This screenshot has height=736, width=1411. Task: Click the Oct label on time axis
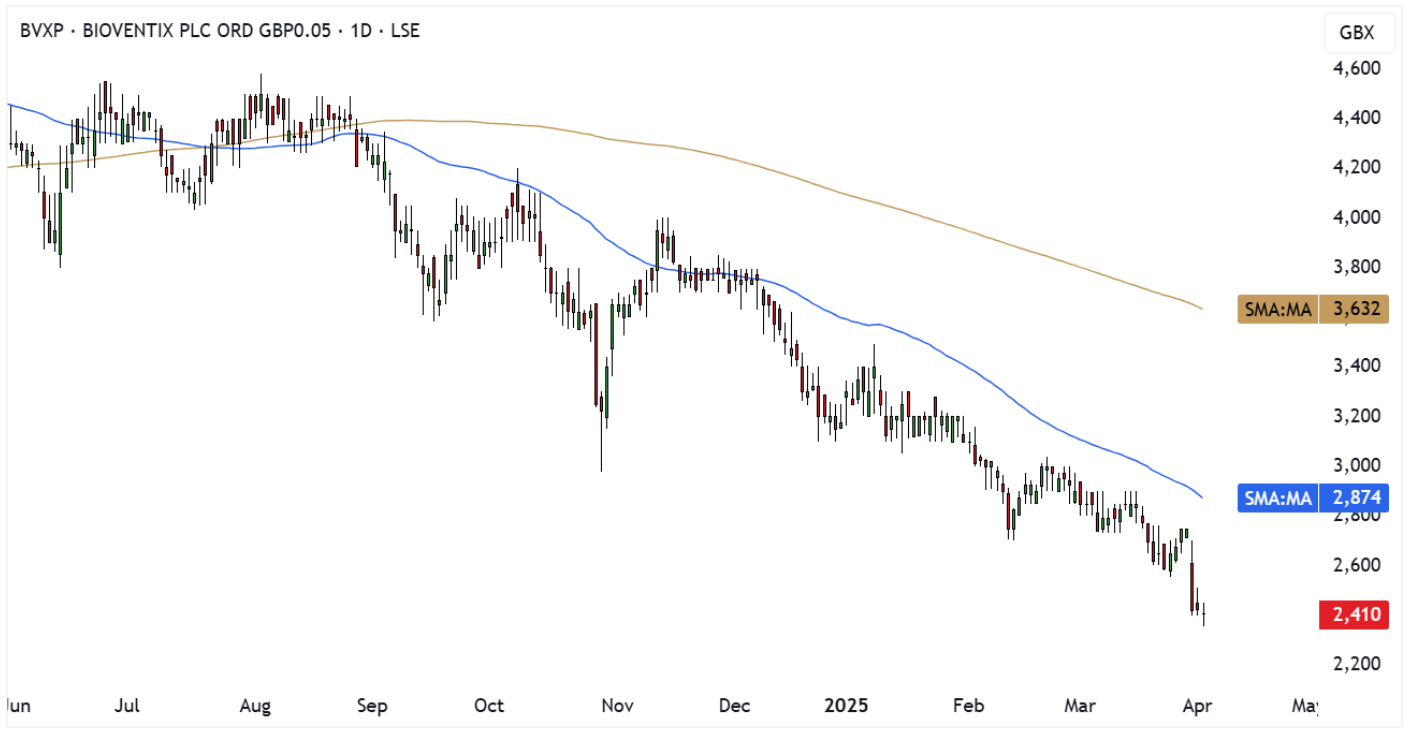point(489,706)
